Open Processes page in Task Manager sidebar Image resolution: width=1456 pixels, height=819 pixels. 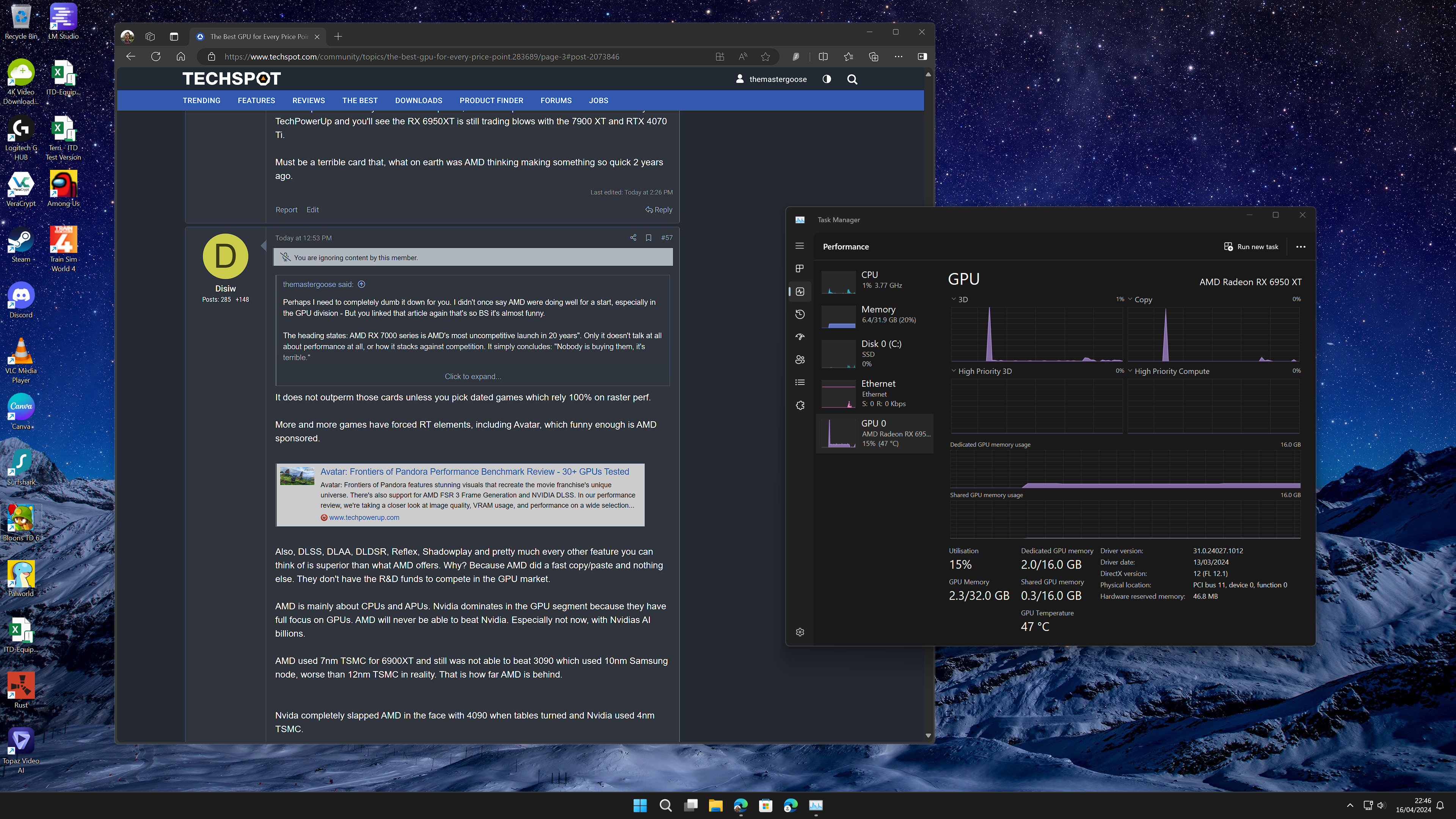[799, 268]
